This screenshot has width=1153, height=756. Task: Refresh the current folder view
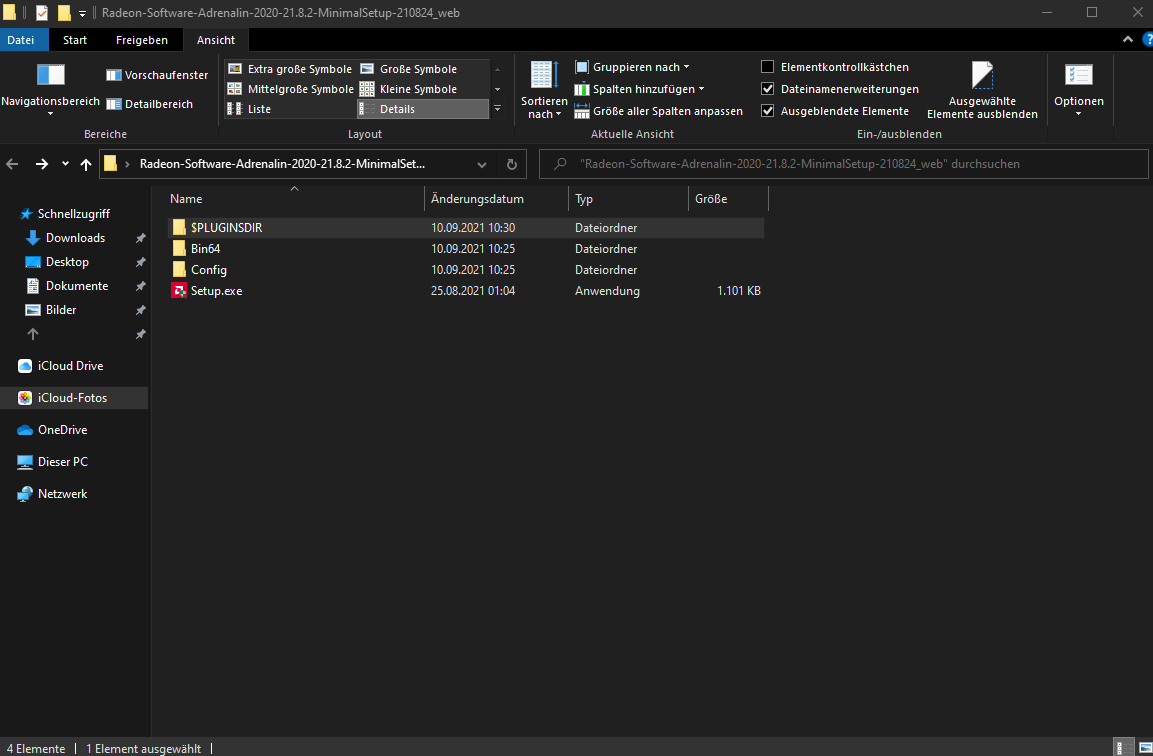click(x=512, y=164)
